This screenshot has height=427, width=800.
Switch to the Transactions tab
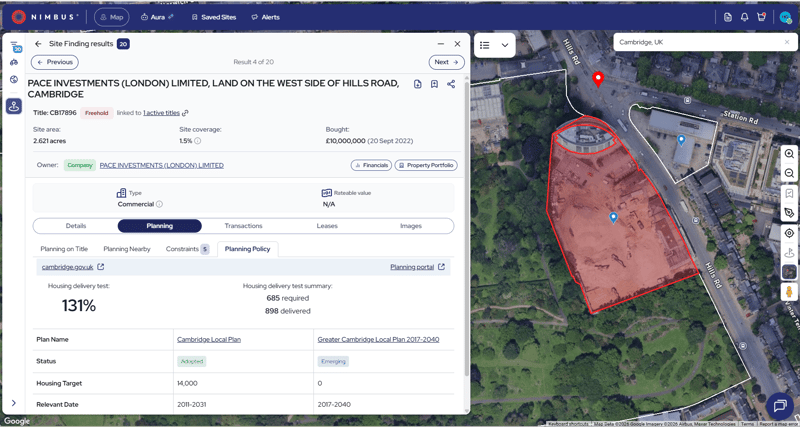tap(243, 226)
